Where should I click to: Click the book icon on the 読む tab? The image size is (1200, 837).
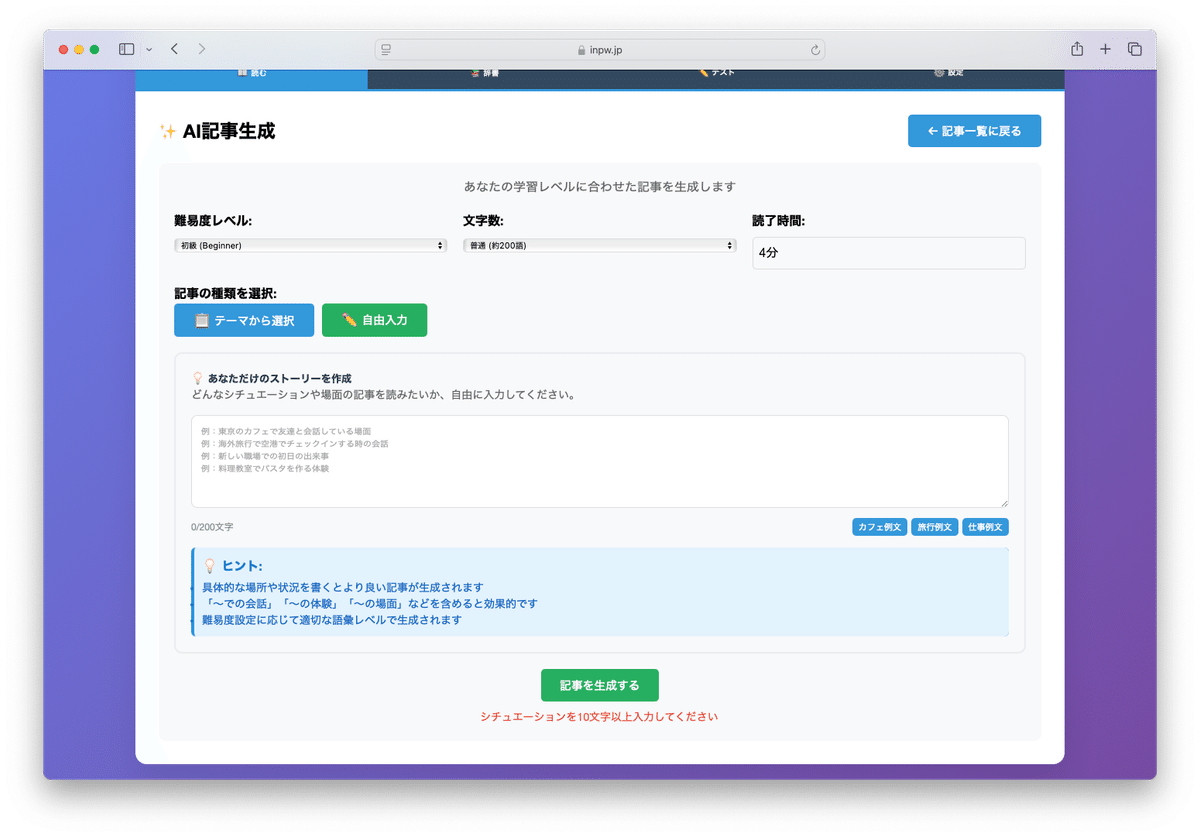[242, 71]
